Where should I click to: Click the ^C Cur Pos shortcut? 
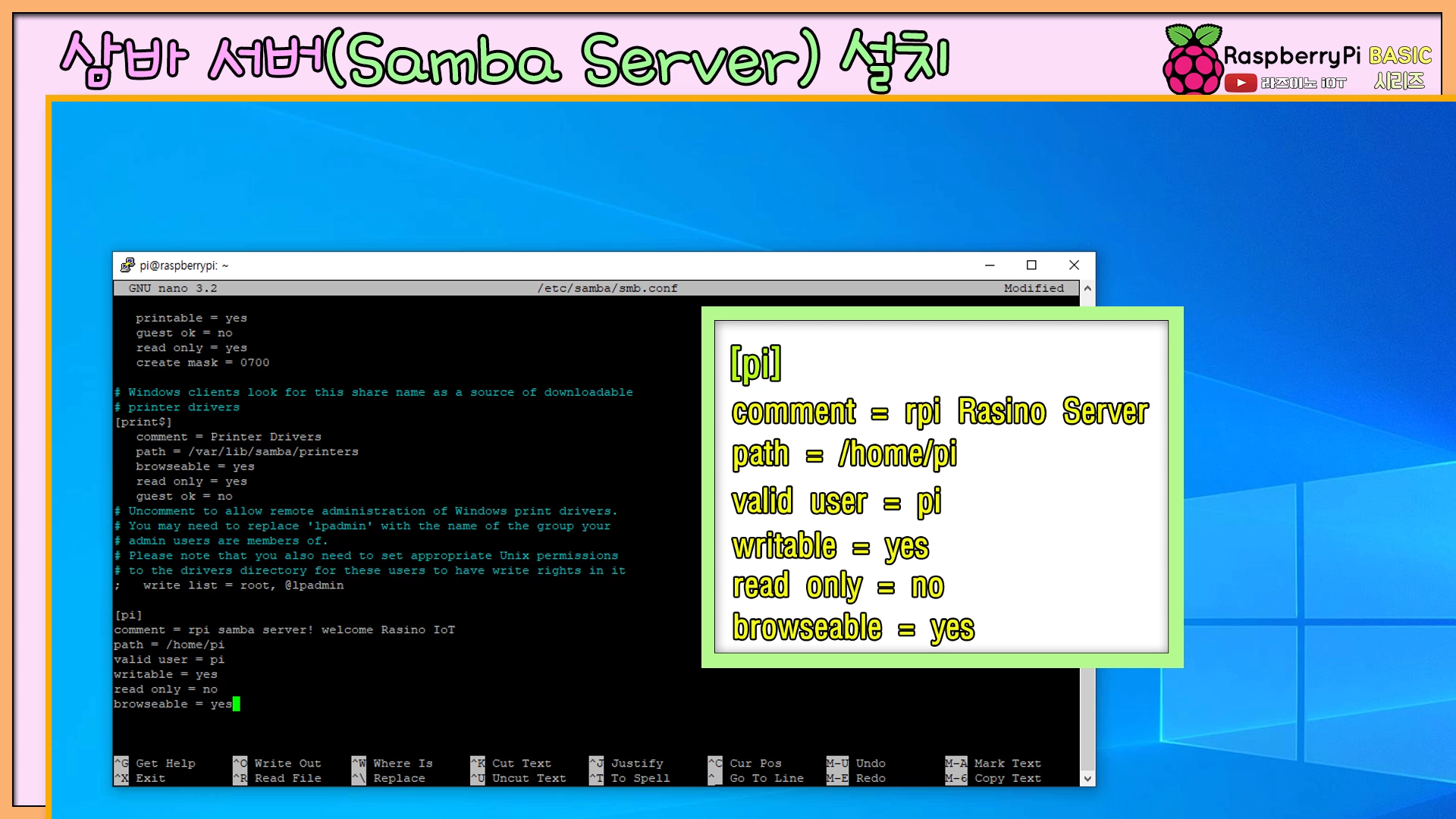[745, 763]
